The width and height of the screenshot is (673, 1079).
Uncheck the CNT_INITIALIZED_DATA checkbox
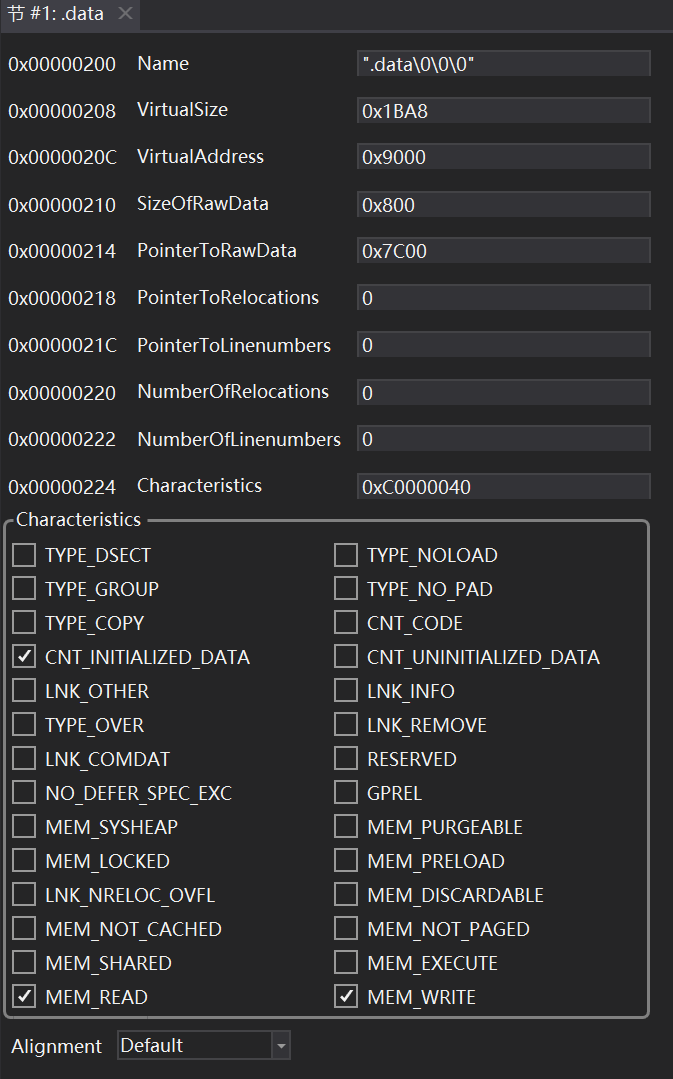[x=24, y=657]
